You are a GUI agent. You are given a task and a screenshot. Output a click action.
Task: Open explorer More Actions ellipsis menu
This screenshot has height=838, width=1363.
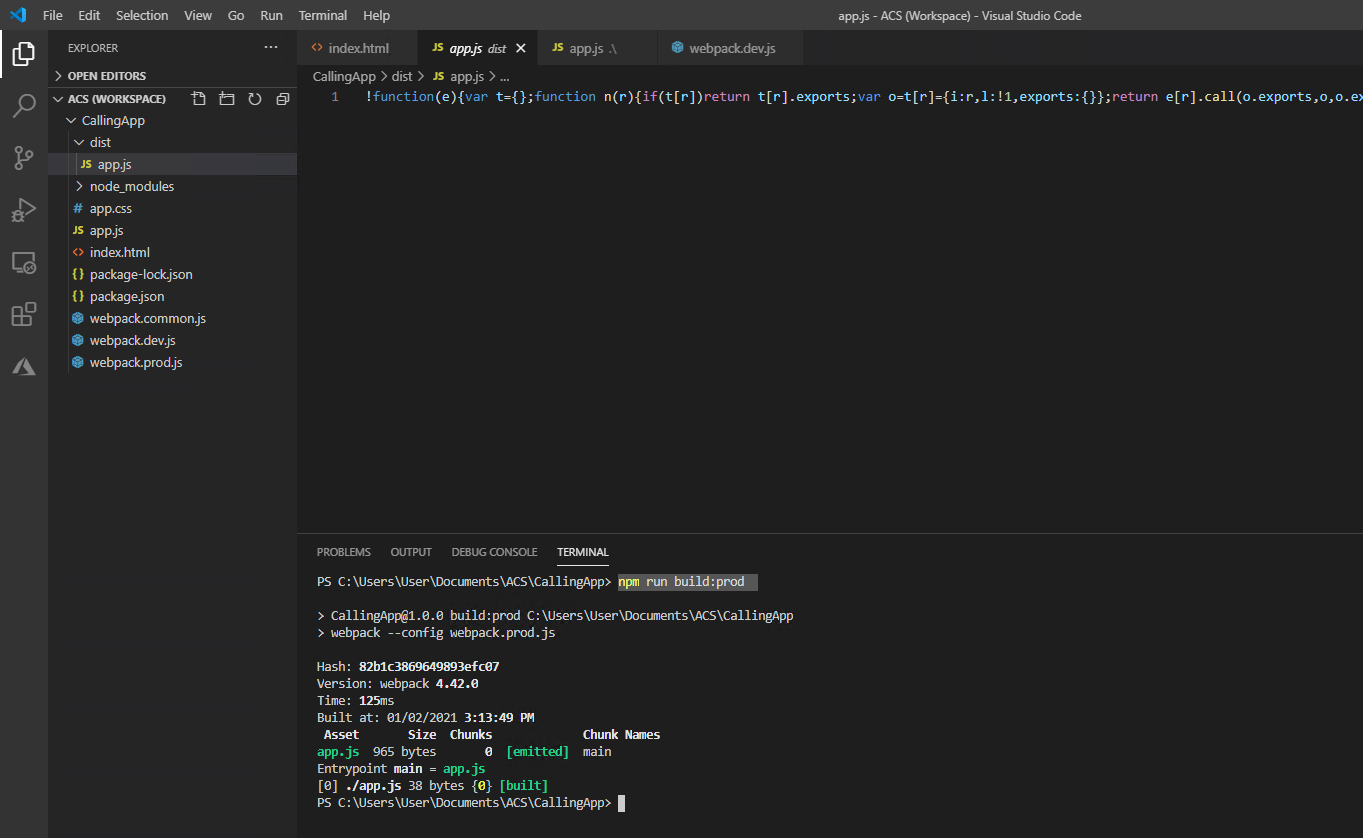click(x=271, y=48)
